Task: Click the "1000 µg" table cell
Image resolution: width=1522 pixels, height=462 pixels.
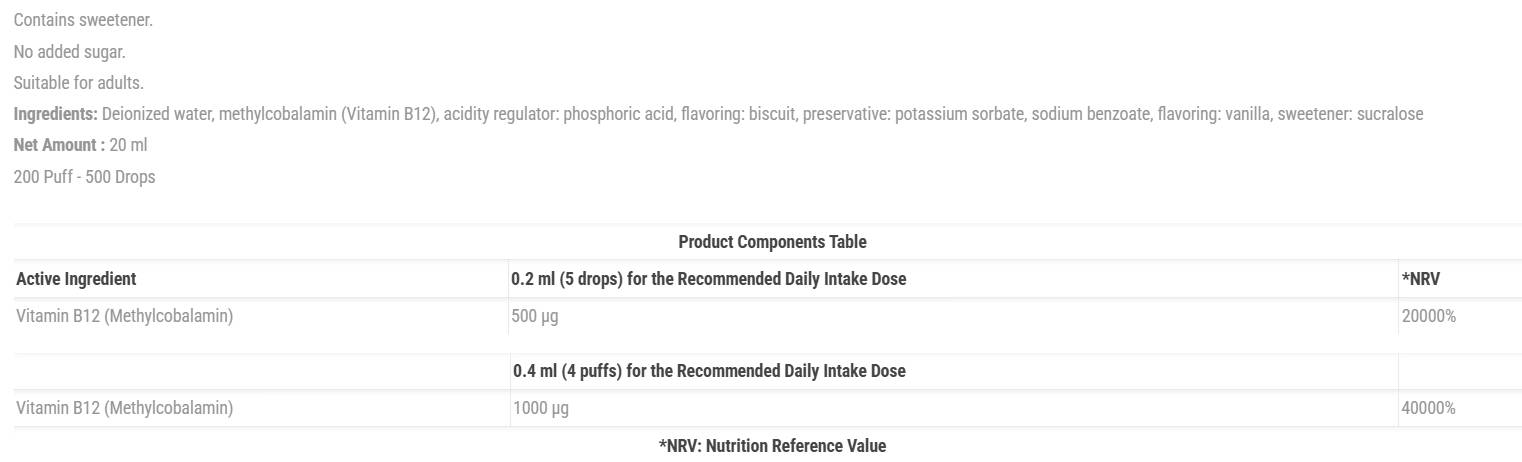Action: click(540, 408)
